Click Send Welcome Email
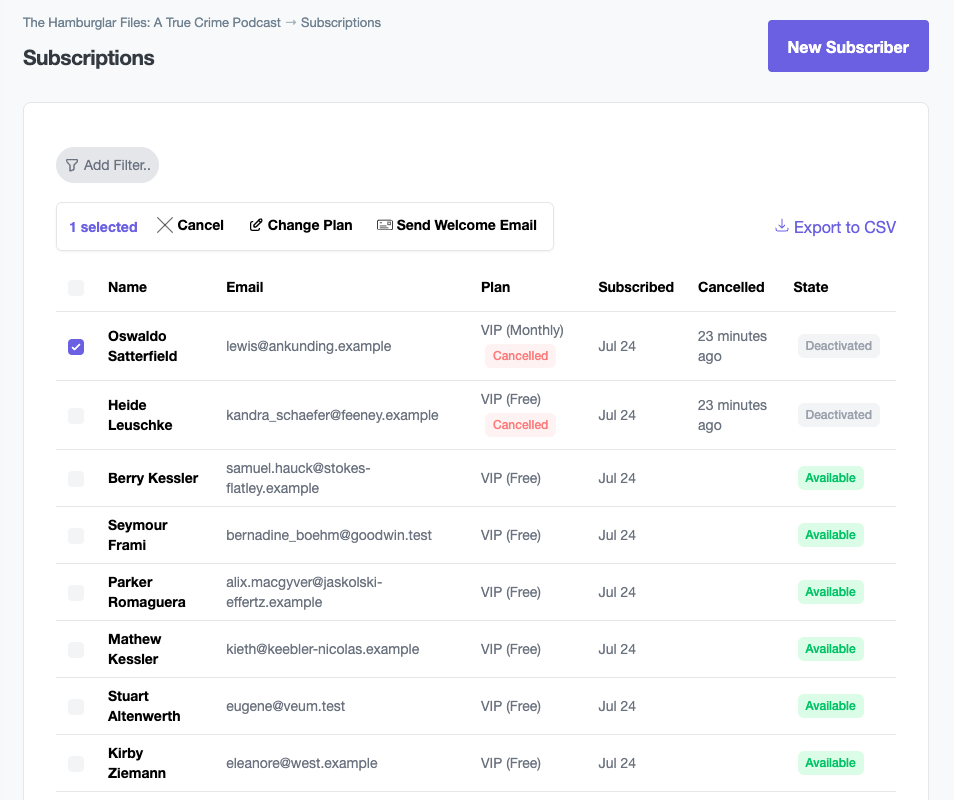The width and height of the screenshot is (954, 800). point(457,225)
